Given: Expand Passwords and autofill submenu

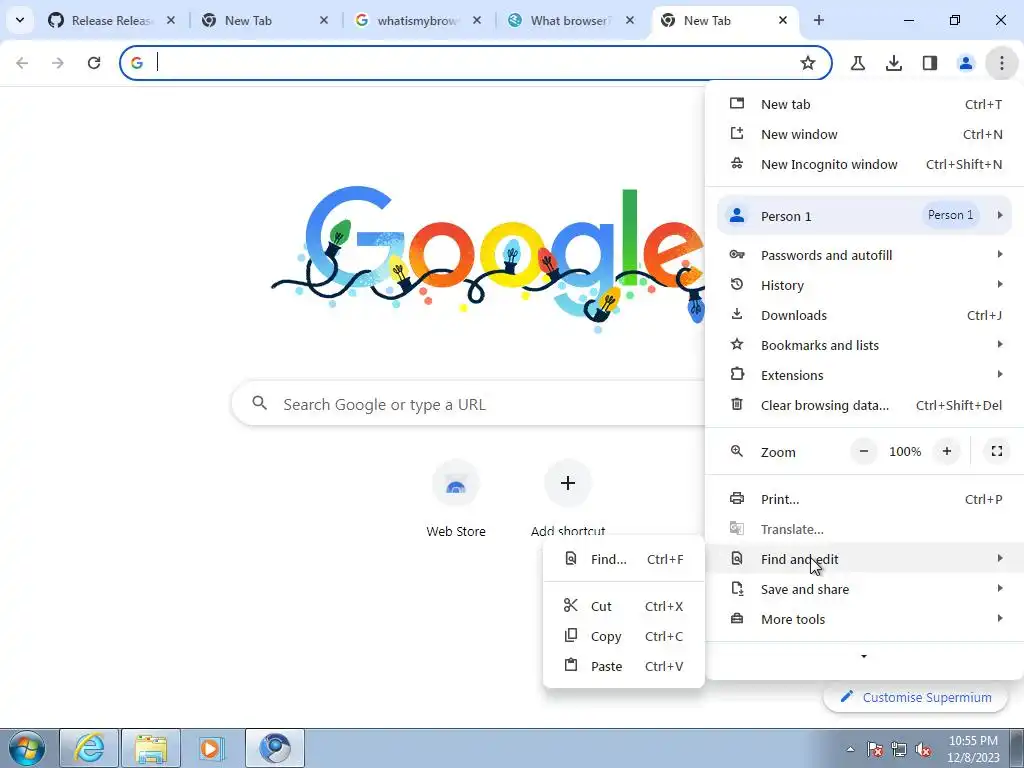Looking at the screenshot, I should pyautogui.click(x=865, y=255).
